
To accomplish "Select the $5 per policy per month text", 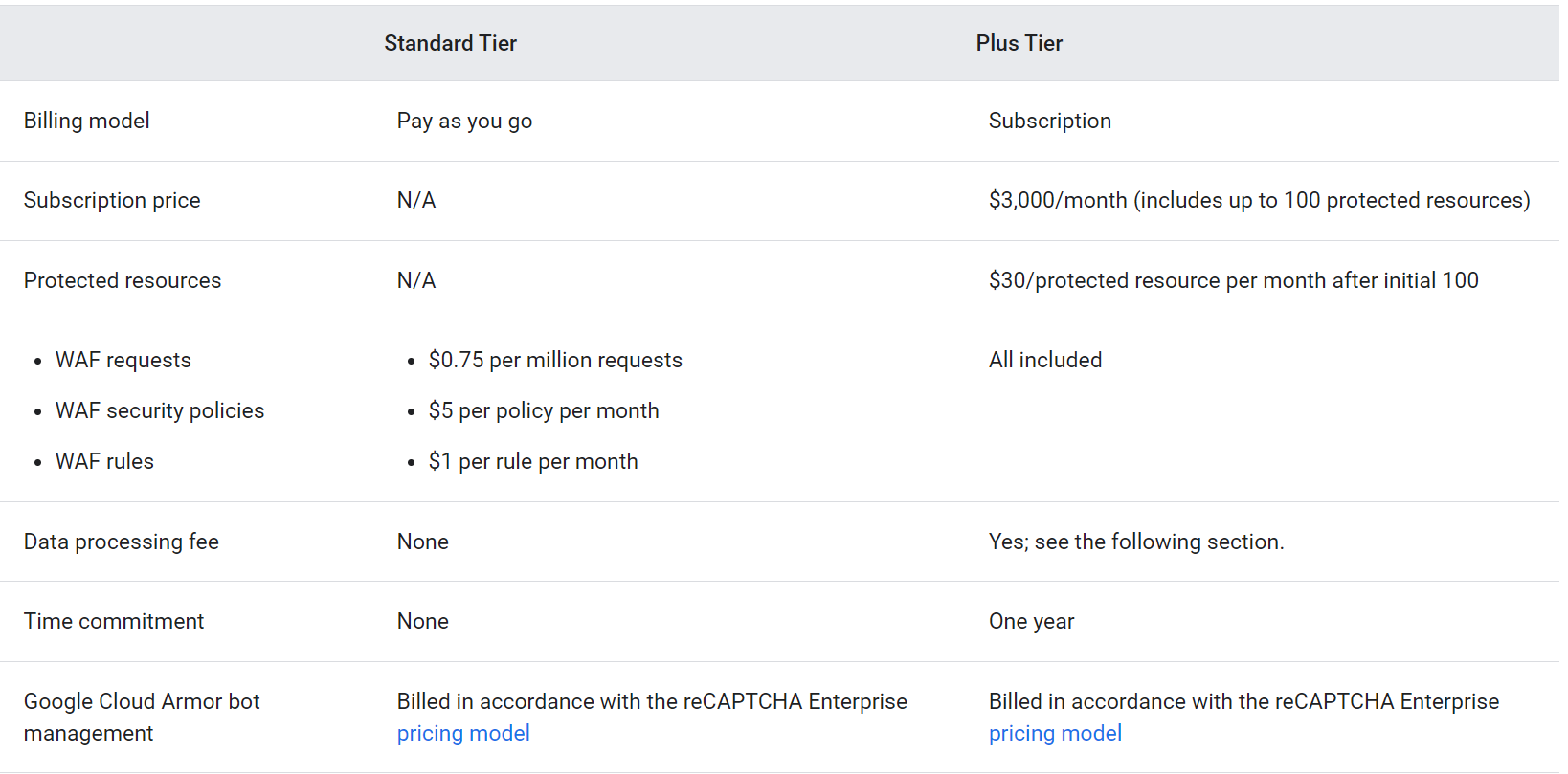I will click(544, 411).
